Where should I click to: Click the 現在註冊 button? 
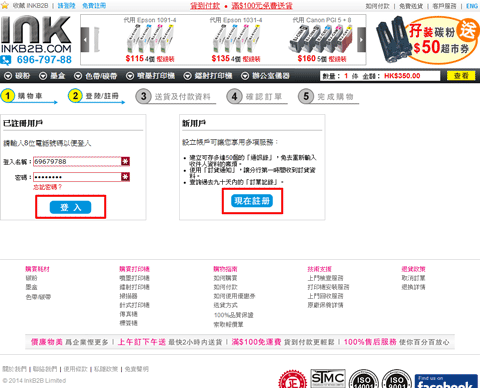(x=252, y=201)
